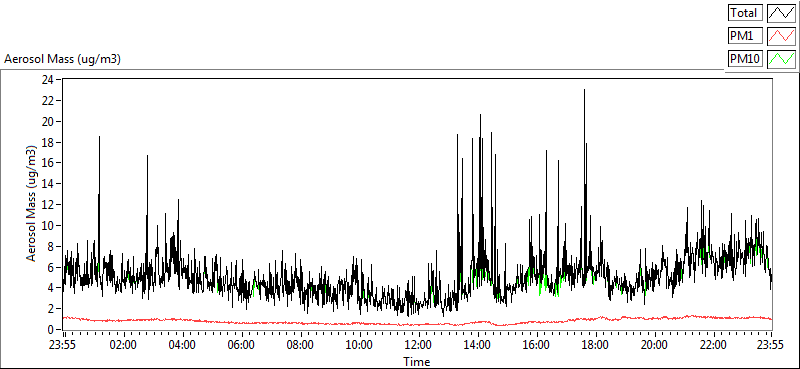This screenshot has height=369, width=800.
Task: Click the 24 y-axis maximum value
Action: pyautogui.click(x=48, y=80)
